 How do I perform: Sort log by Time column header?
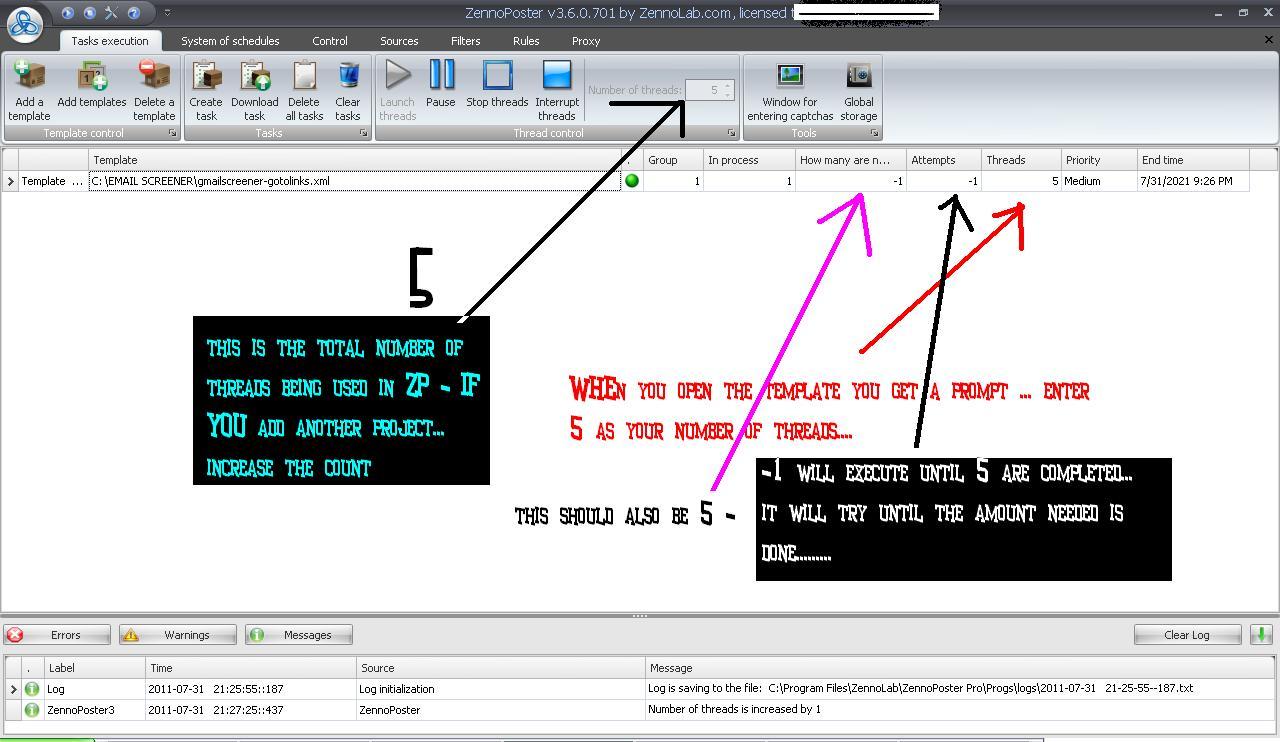[251, 668]
